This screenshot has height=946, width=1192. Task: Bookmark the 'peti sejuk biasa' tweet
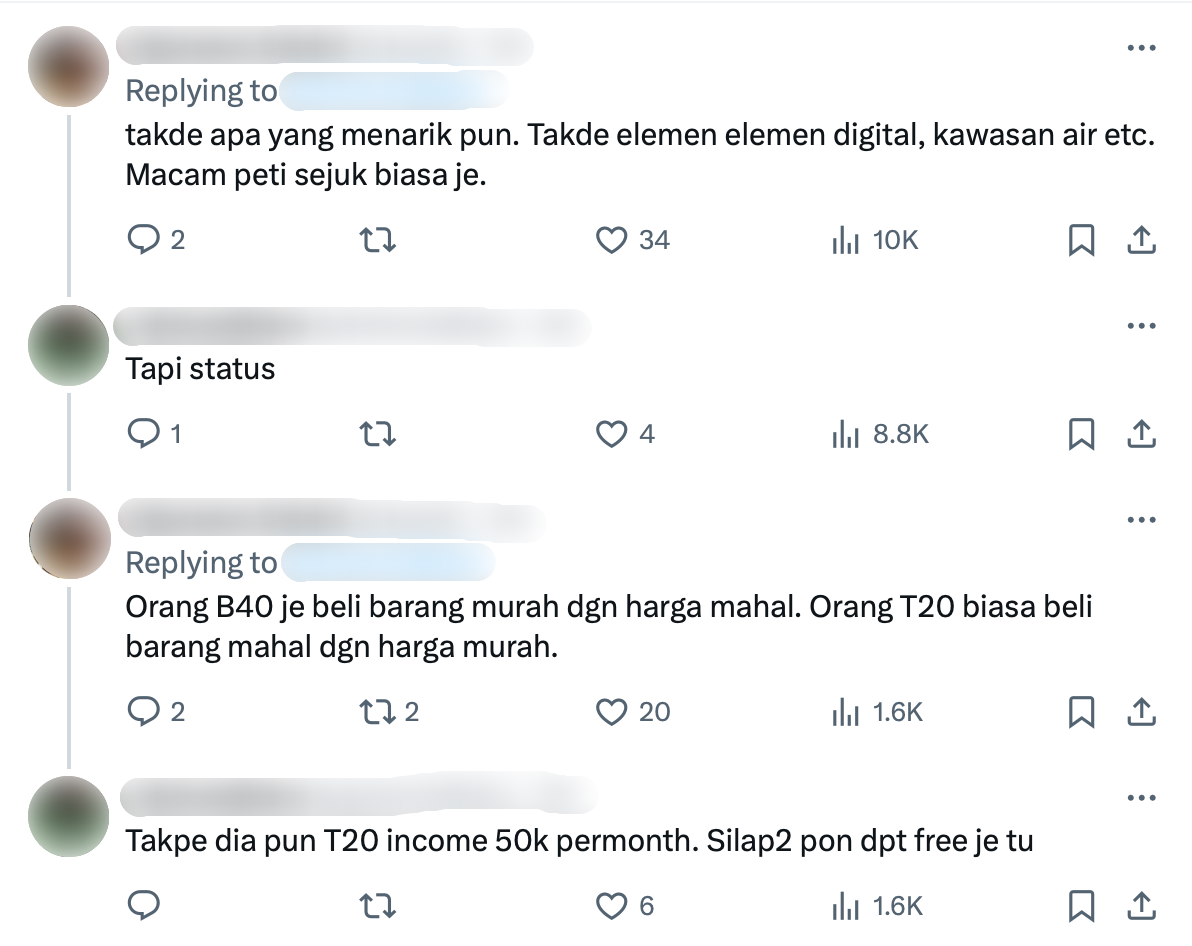coord(1081,240)
